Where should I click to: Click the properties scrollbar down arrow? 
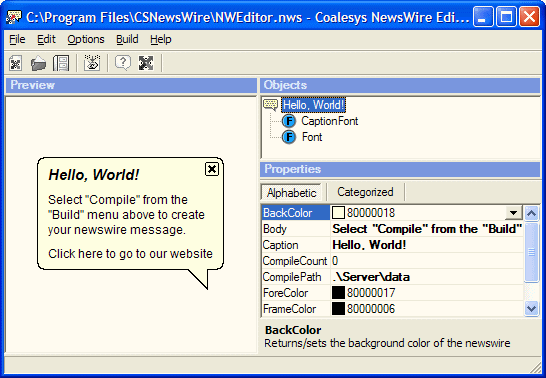click(531, 308)
